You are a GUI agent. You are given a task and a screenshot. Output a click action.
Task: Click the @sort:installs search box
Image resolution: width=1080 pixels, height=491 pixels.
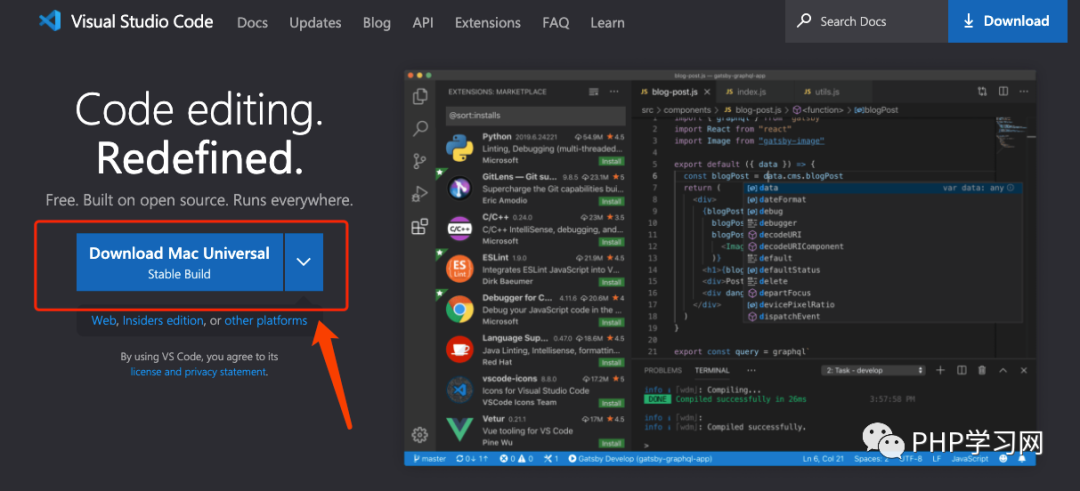click(x=535, y=116)
